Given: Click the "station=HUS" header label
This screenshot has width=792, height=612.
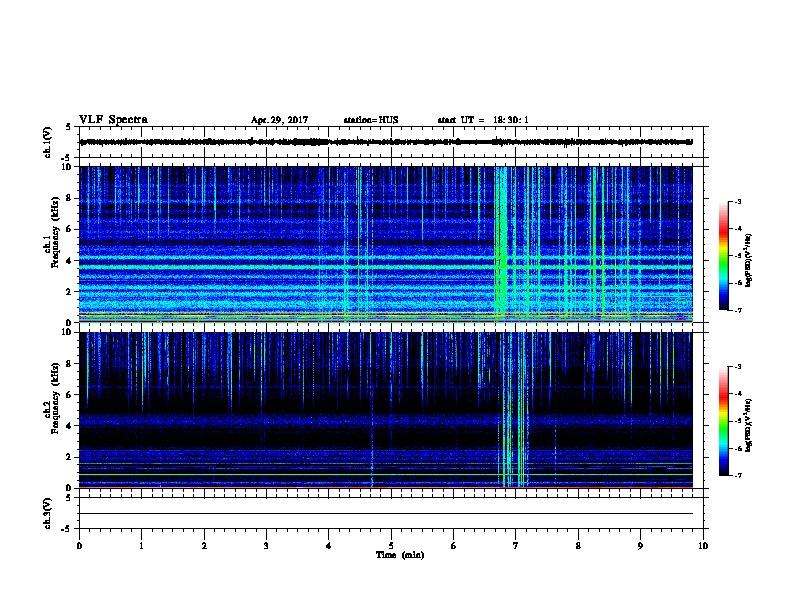Looking at the screenshot, I should [371, 120].
